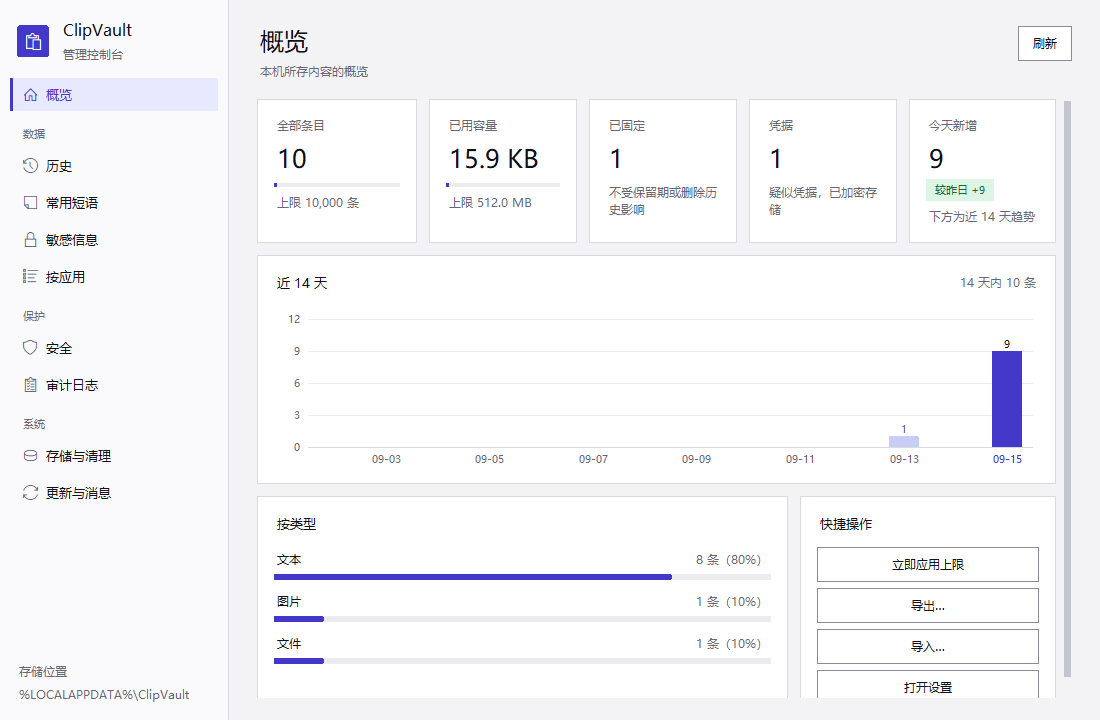
Task: Click the 刷新 button
Action: [1045, 44]
